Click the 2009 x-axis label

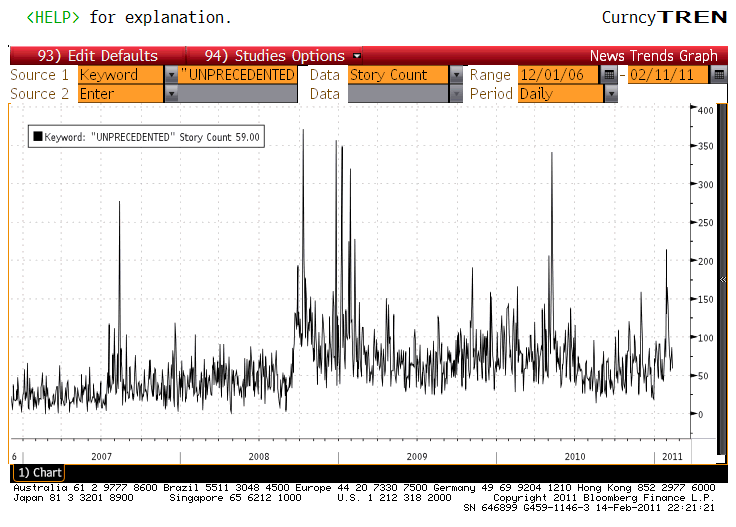coord(417,456)
